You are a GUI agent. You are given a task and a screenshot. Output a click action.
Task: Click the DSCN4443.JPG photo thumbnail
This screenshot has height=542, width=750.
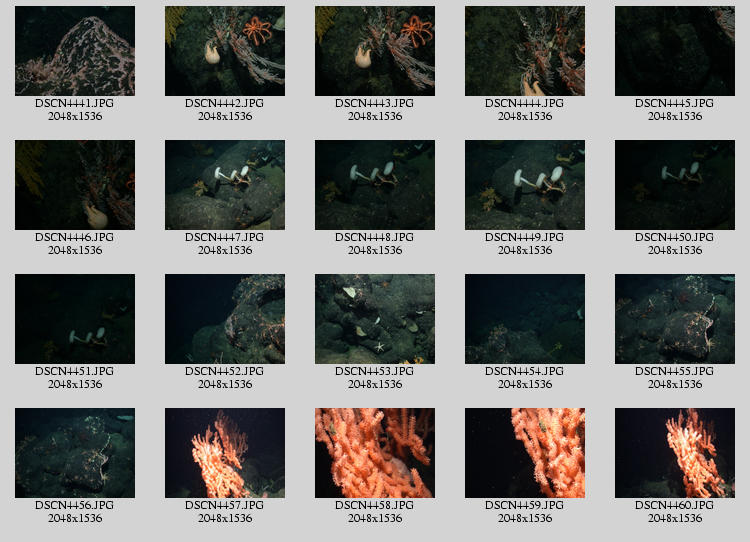(375, 51)
